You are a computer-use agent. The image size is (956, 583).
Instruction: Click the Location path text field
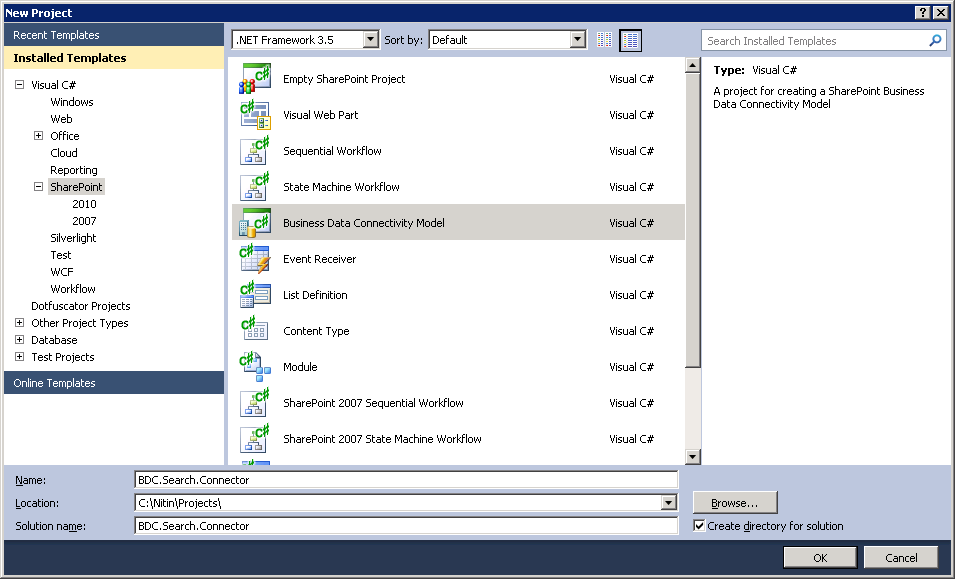398,503
